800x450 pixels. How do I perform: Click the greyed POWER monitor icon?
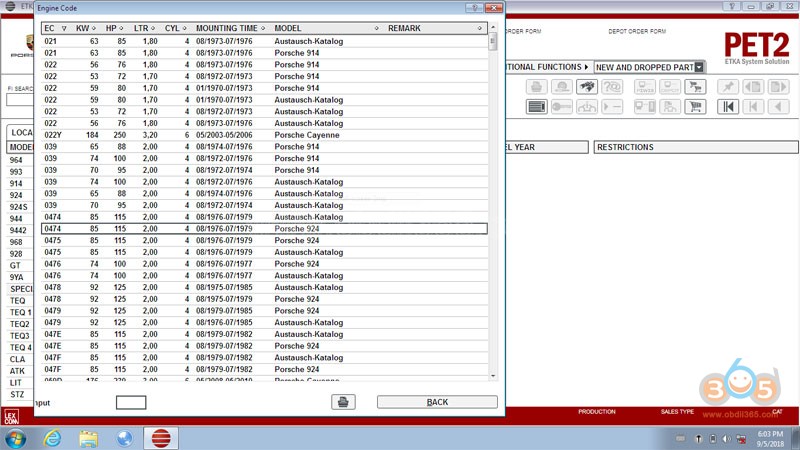645,87
